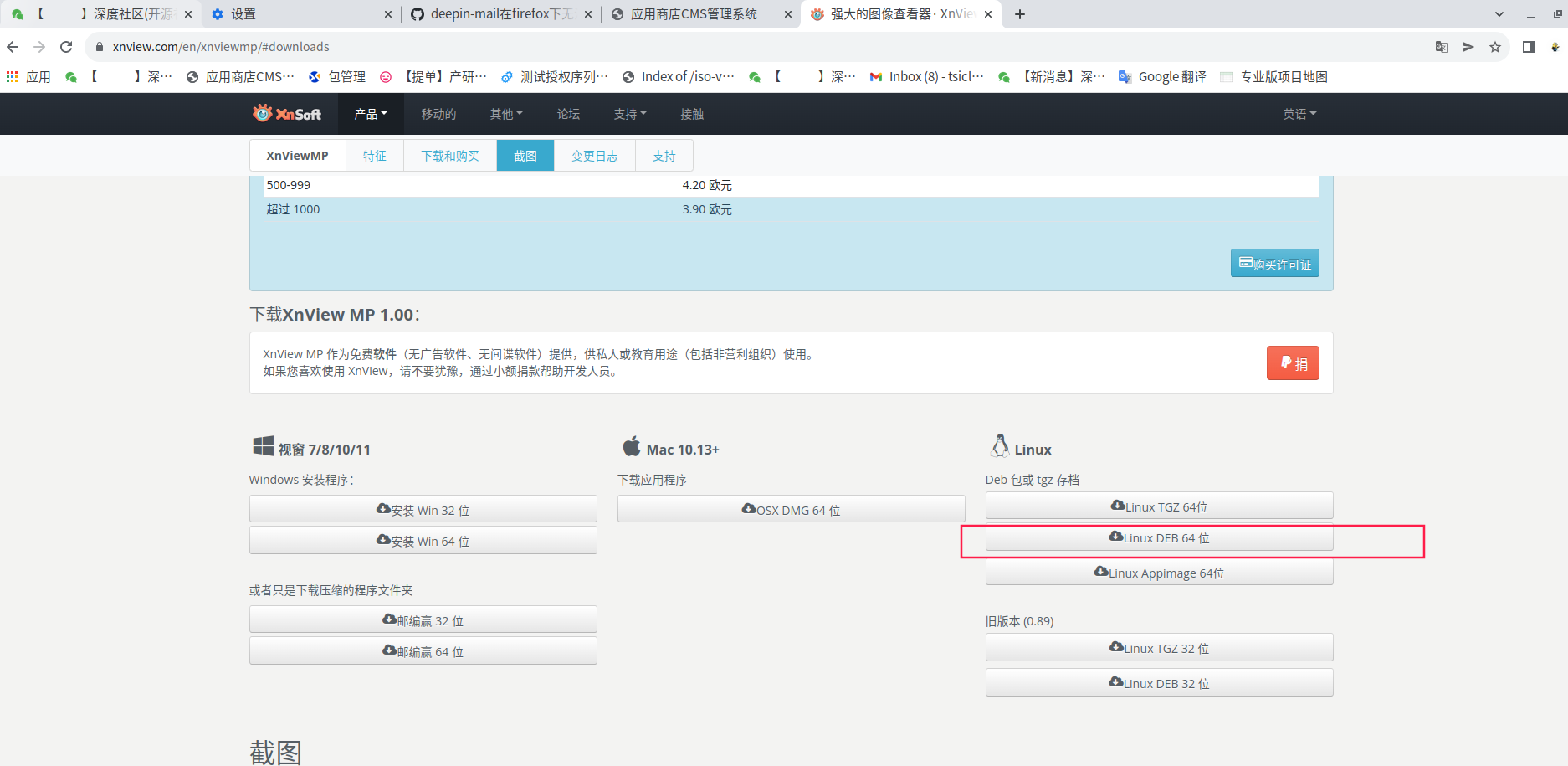Download 安装 Win 64 位 installer

[x=423, y=540]
